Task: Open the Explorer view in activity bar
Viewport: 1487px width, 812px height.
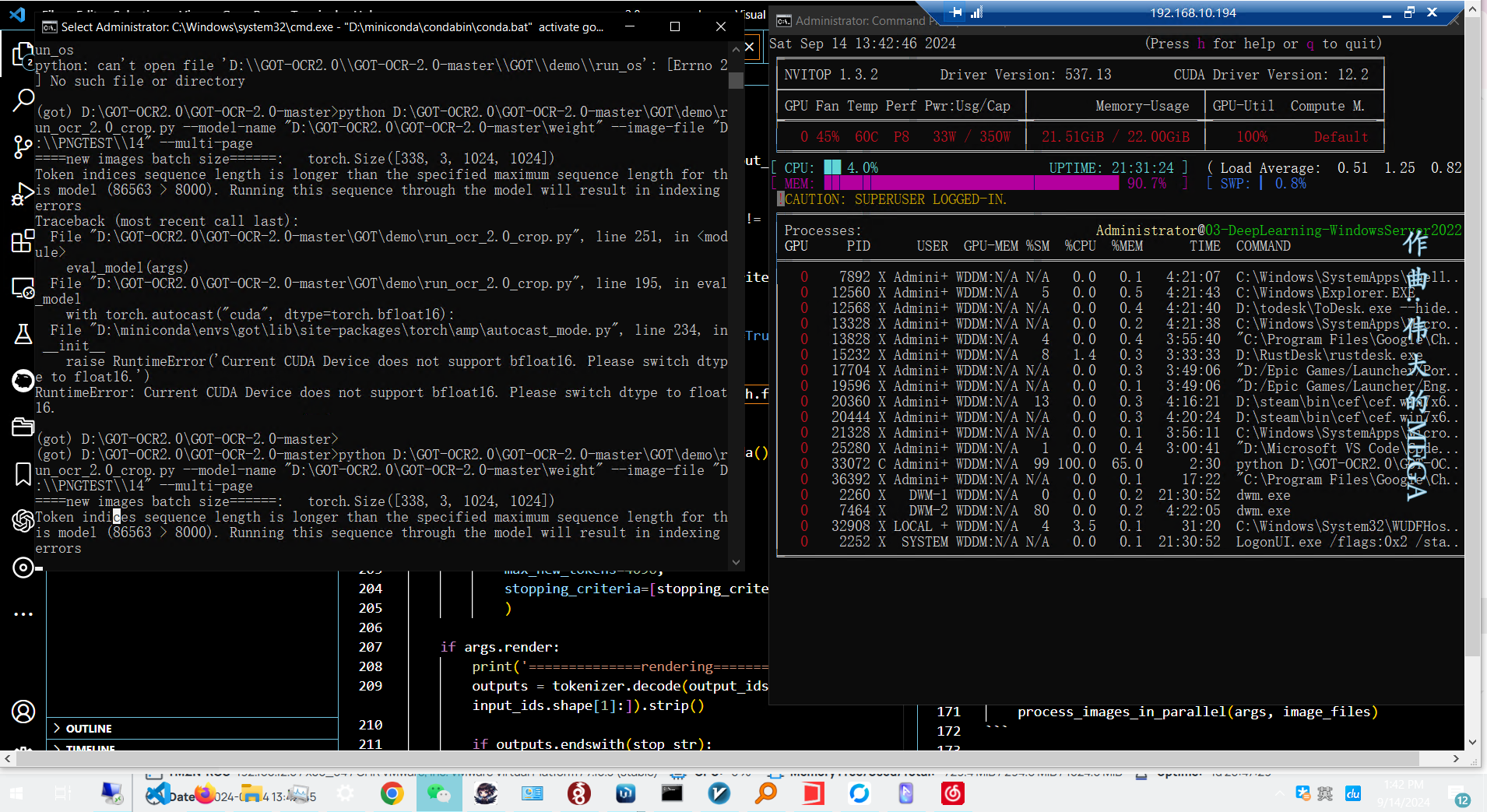Action: coord(23,54)
